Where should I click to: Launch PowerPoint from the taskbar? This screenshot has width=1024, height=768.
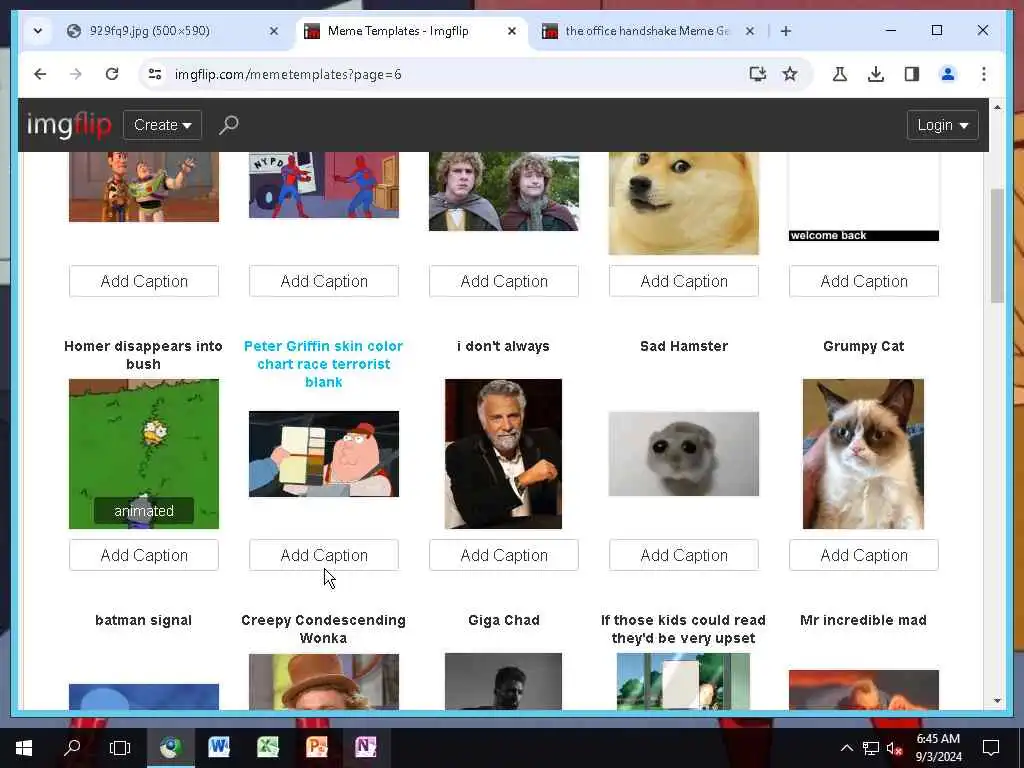317,747
